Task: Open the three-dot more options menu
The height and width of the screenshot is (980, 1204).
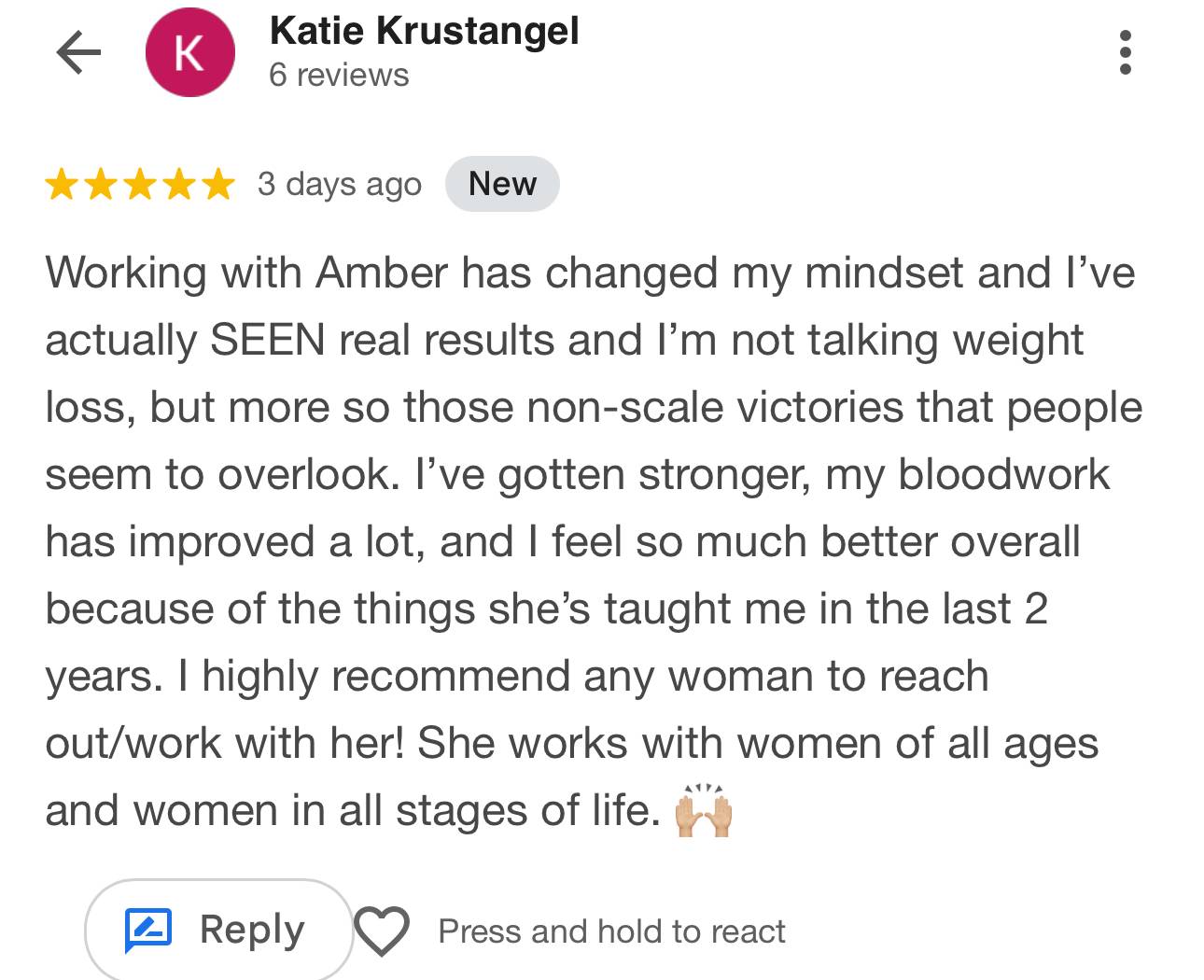Action: (x=1125, y=52)
